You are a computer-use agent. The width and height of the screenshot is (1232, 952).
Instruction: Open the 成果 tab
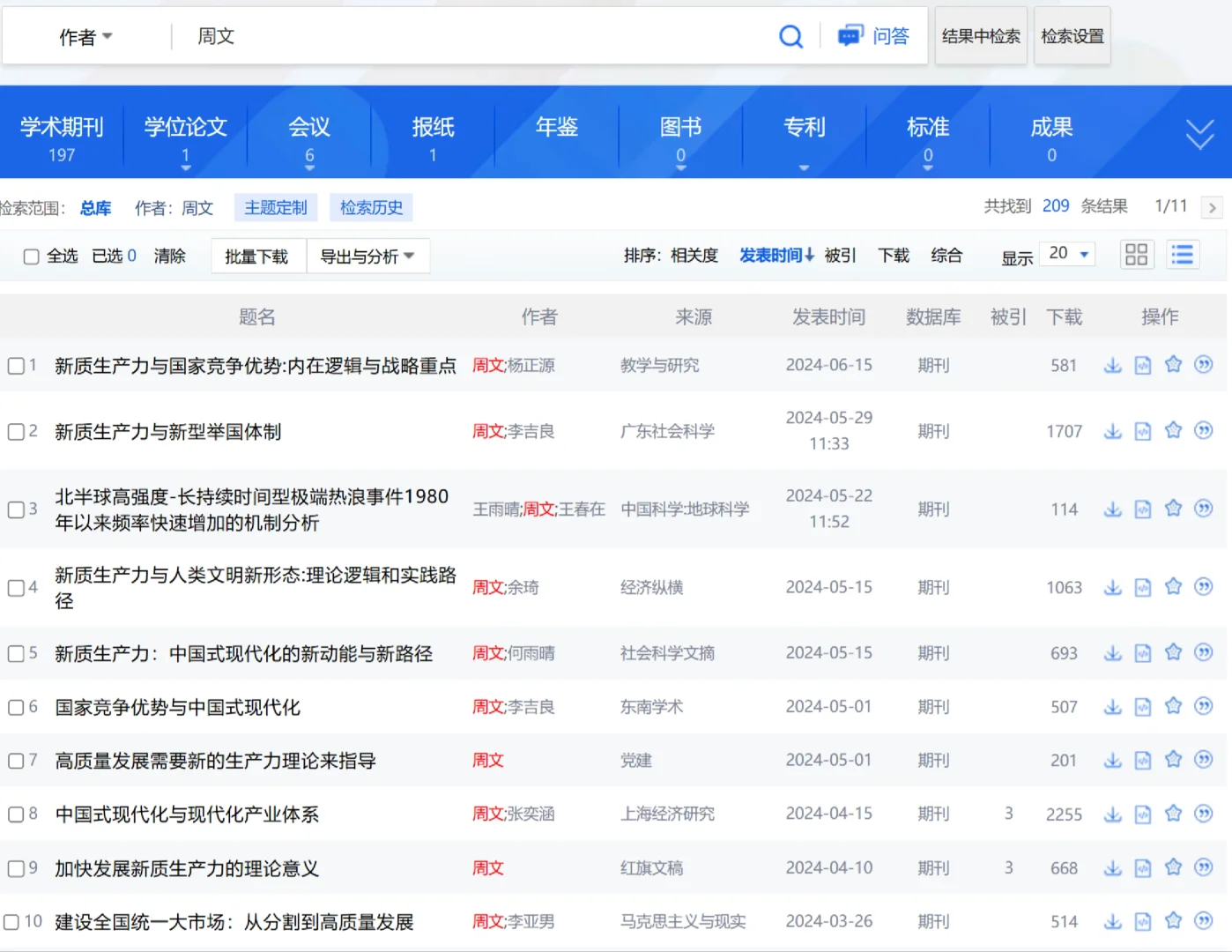(1051, 138)
